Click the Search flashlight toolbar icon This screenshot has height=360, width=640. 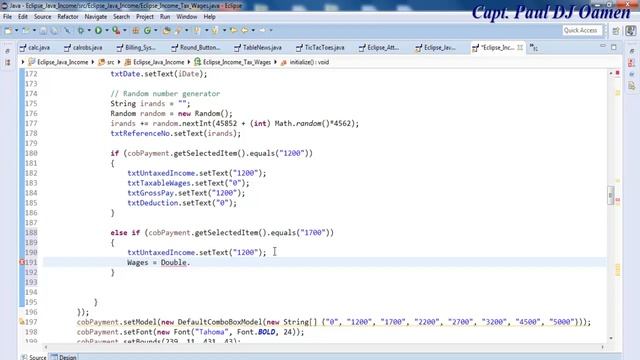pos(178,30)
